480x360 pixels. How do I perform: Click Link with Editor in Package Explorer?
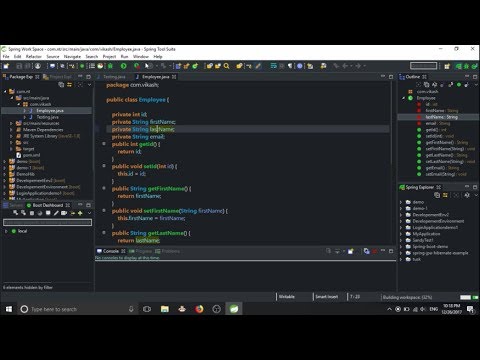pos(69,85)
